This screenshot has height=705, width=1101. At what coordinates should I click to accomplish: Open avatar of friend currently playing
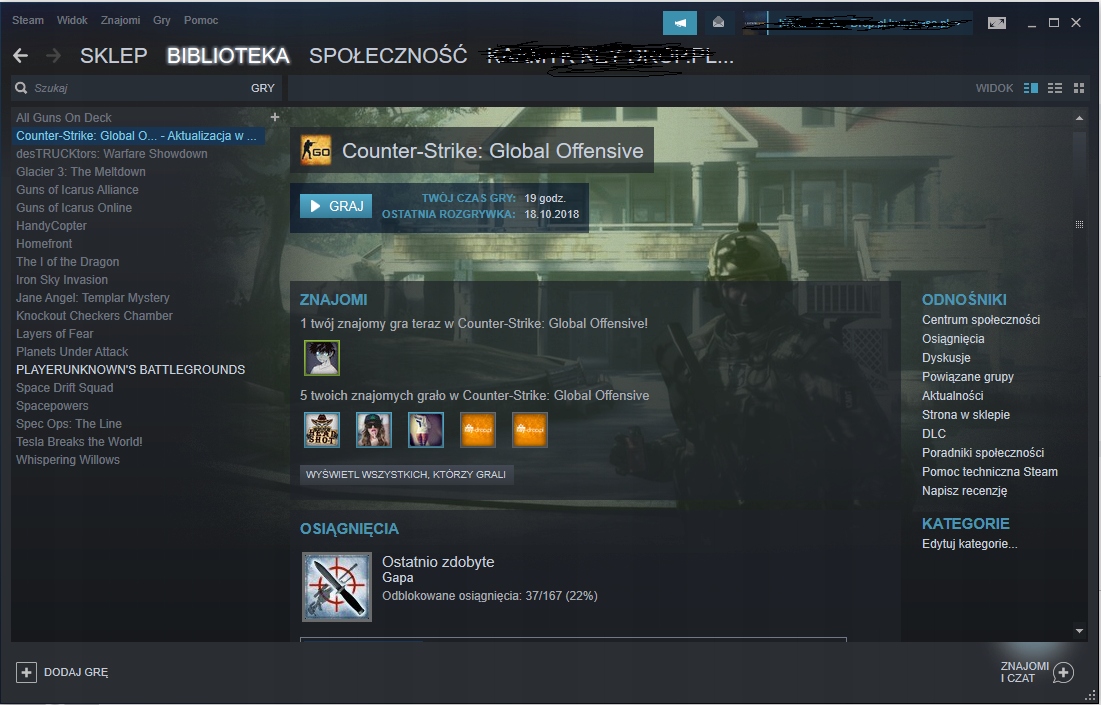click(x=322, y=357)
